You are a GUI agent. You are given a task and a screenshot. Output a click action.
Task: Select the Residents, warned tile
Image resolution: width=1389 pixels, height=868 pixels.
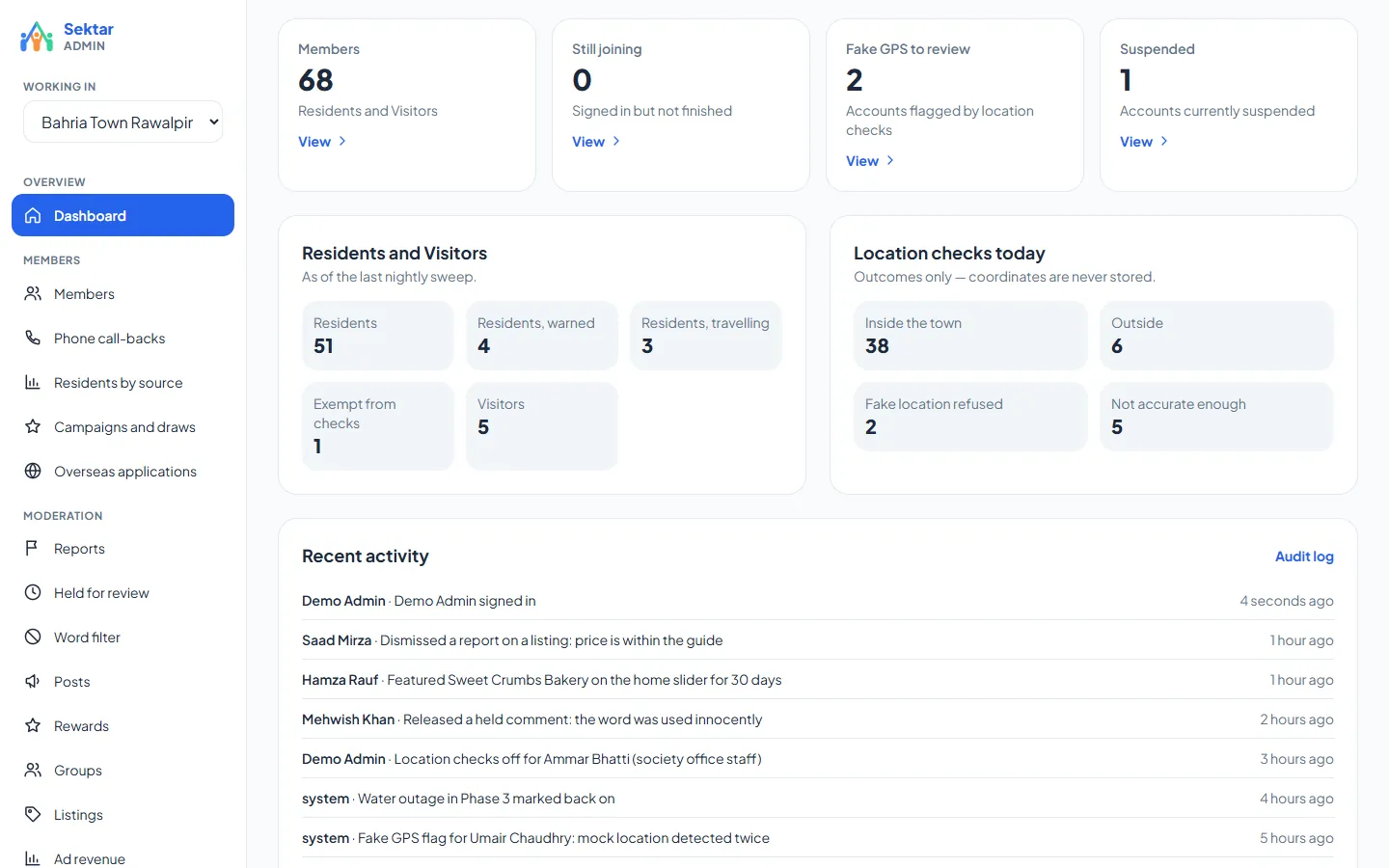pos(542,336)
